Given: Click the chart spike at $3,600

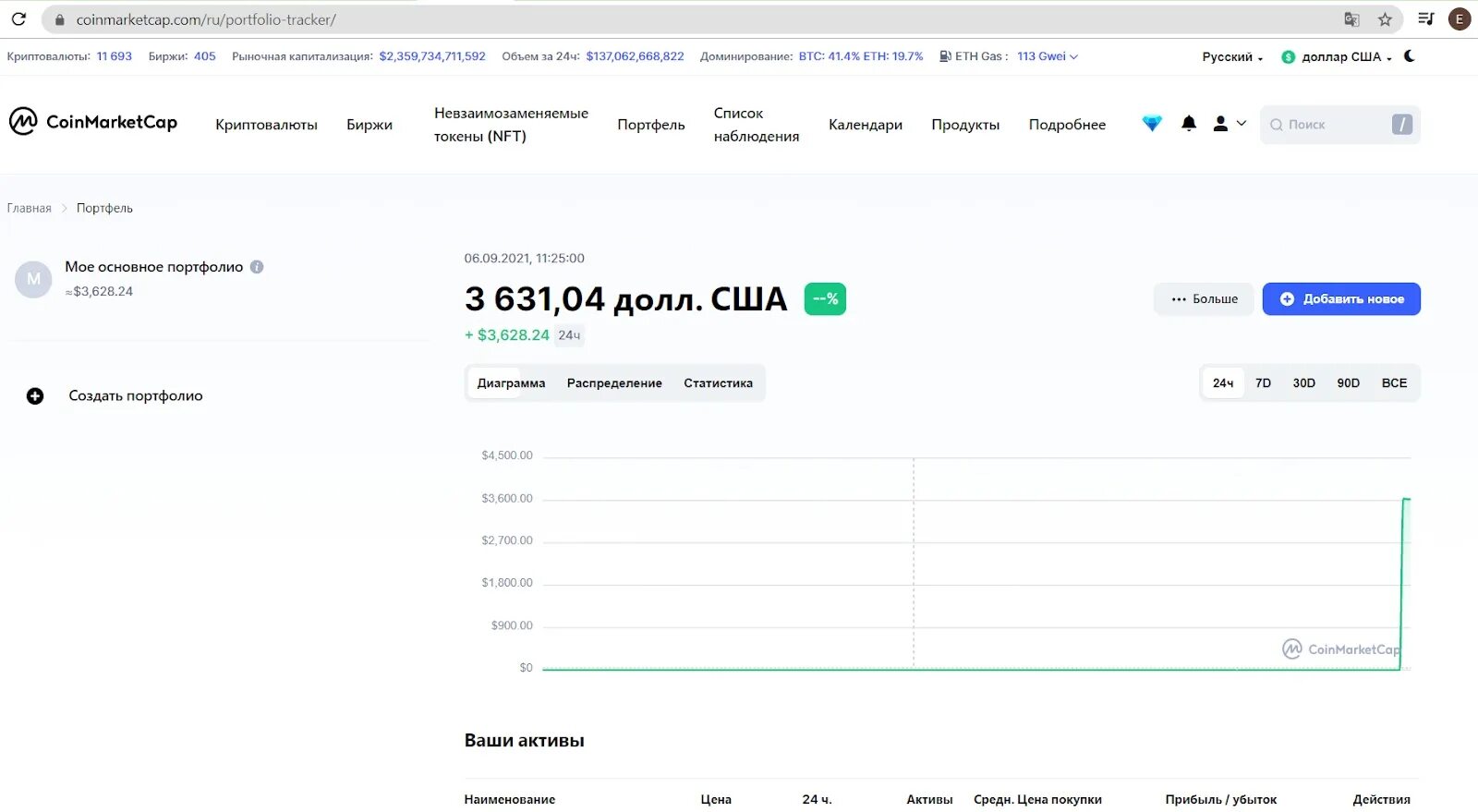Looking at the screenshot, I should (x=1406, y=500).
